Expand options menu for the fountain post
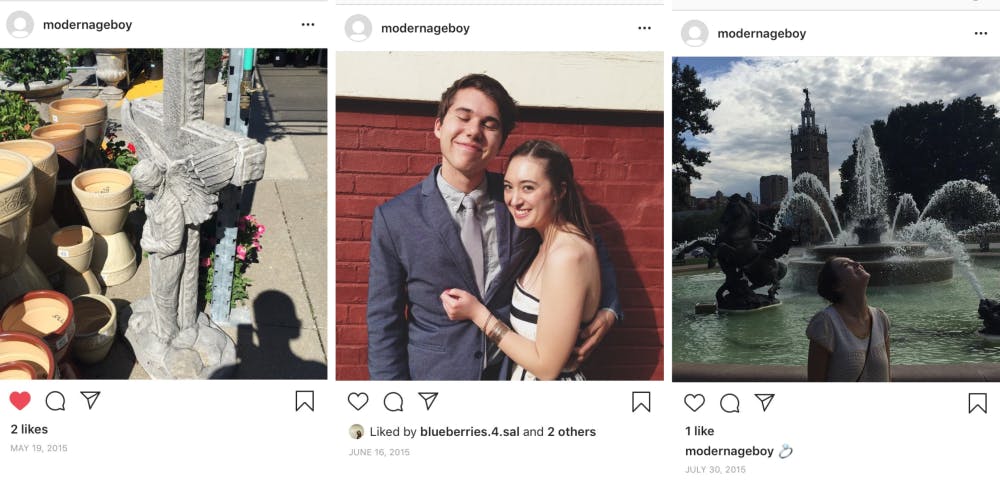Viewport: 1000px width, 483px height. pos(981,33)
